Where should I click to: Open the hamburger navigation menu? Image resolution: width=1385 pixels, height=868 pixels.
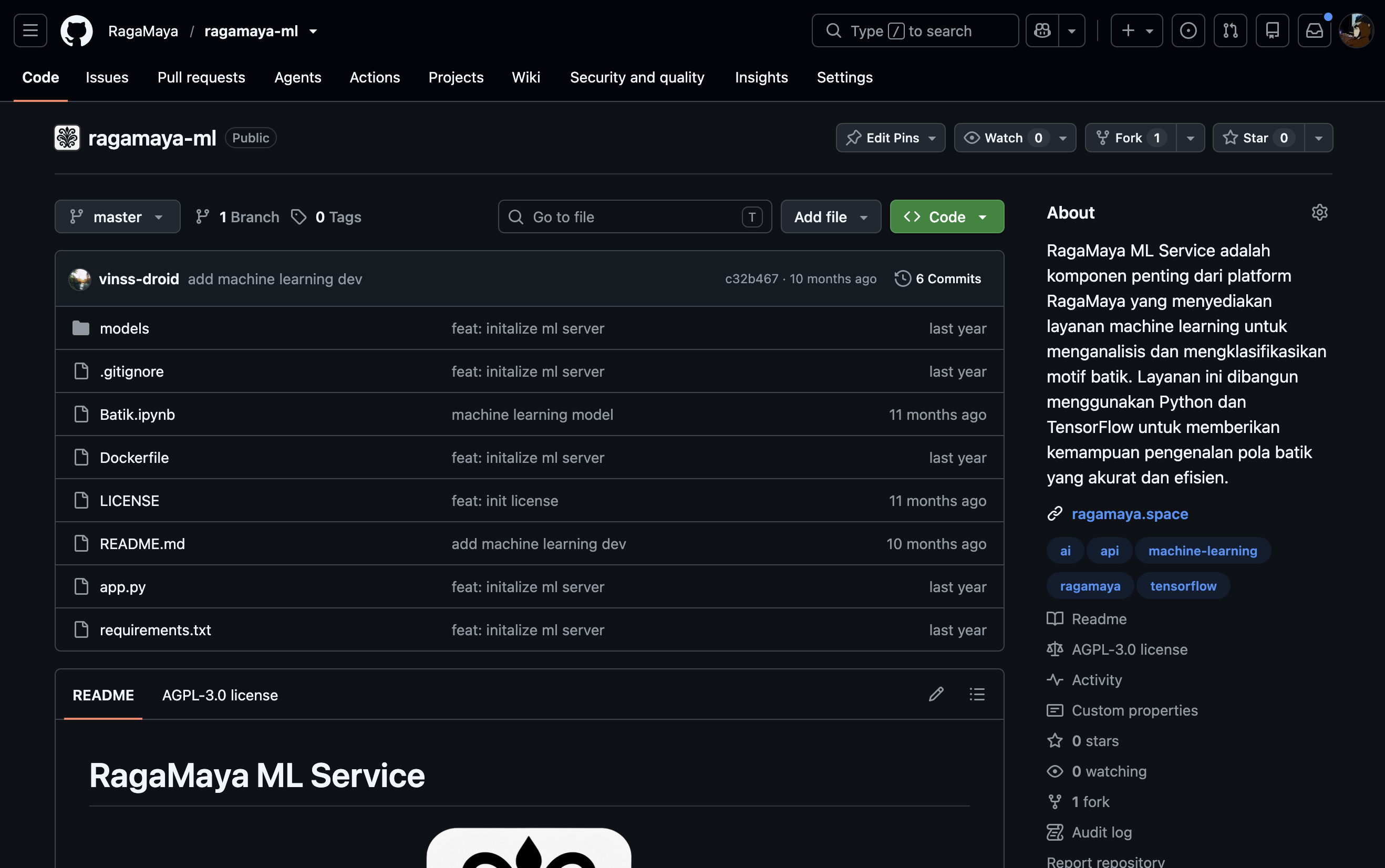(x=30, y=30)
